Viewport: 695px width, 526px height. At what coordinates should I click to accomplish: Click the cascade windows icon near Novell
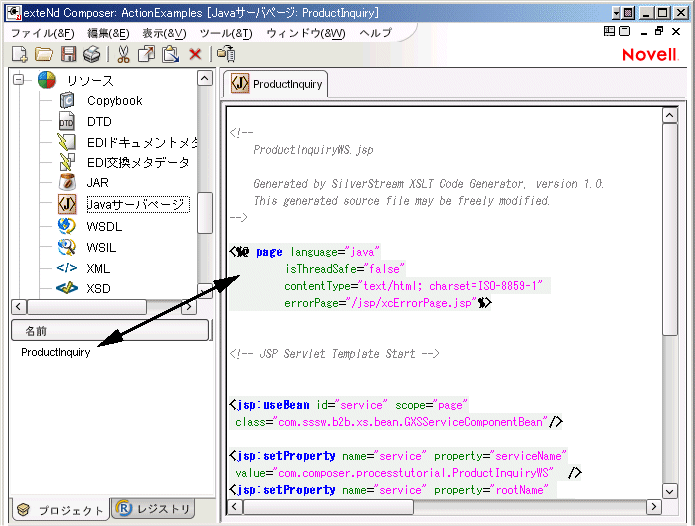pyautogui.click(x=625, y=31)
